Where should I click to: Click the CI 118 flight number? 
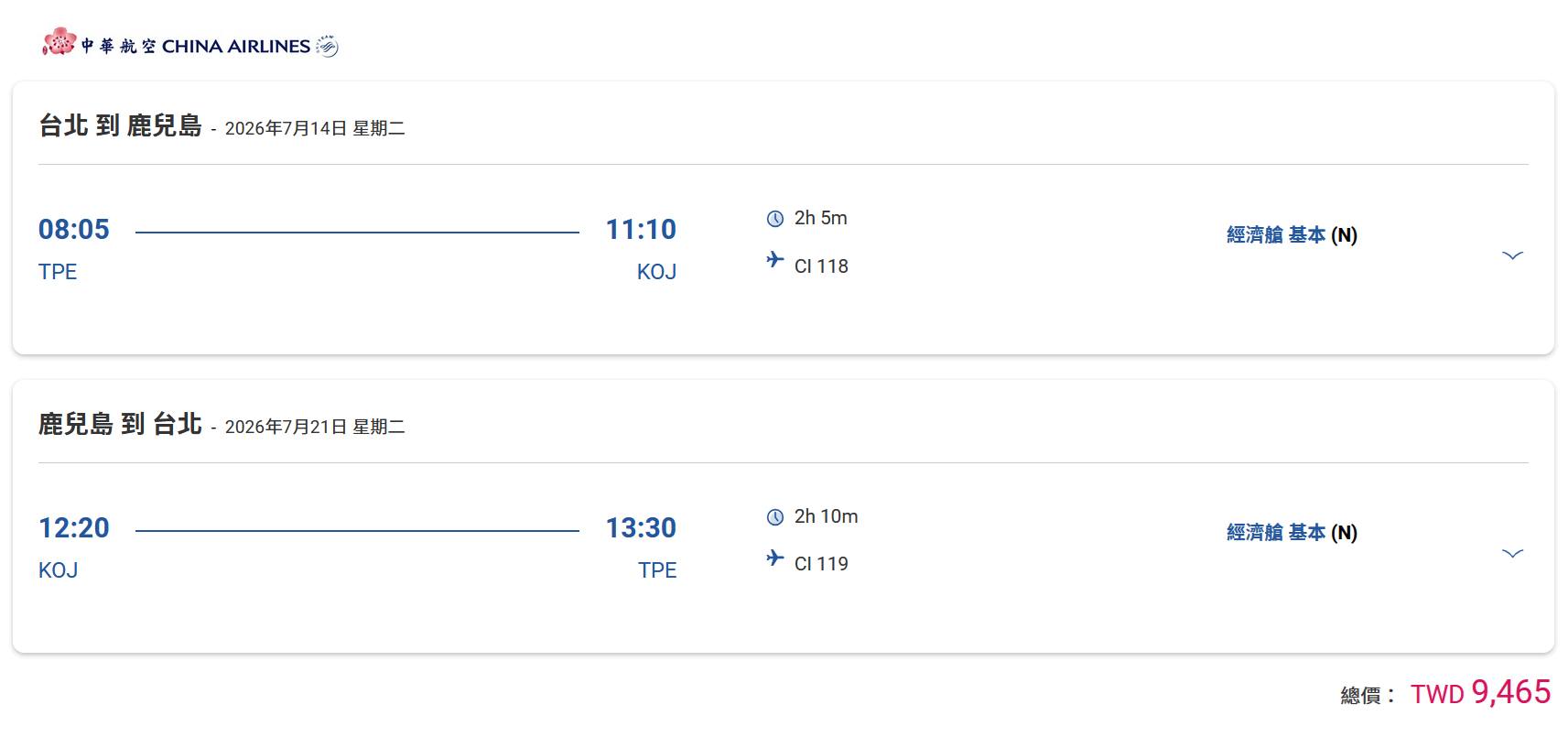pos(821,266)
